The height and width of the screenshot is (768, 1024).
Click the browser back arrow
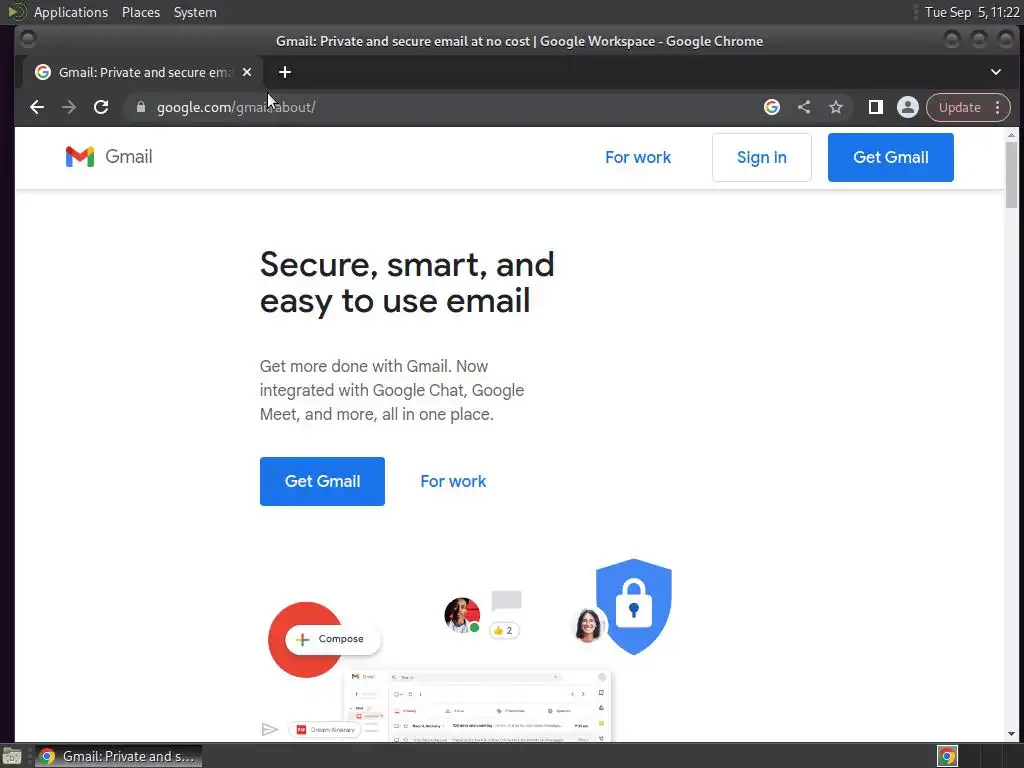pyautogui.click(x=37, y=107)
